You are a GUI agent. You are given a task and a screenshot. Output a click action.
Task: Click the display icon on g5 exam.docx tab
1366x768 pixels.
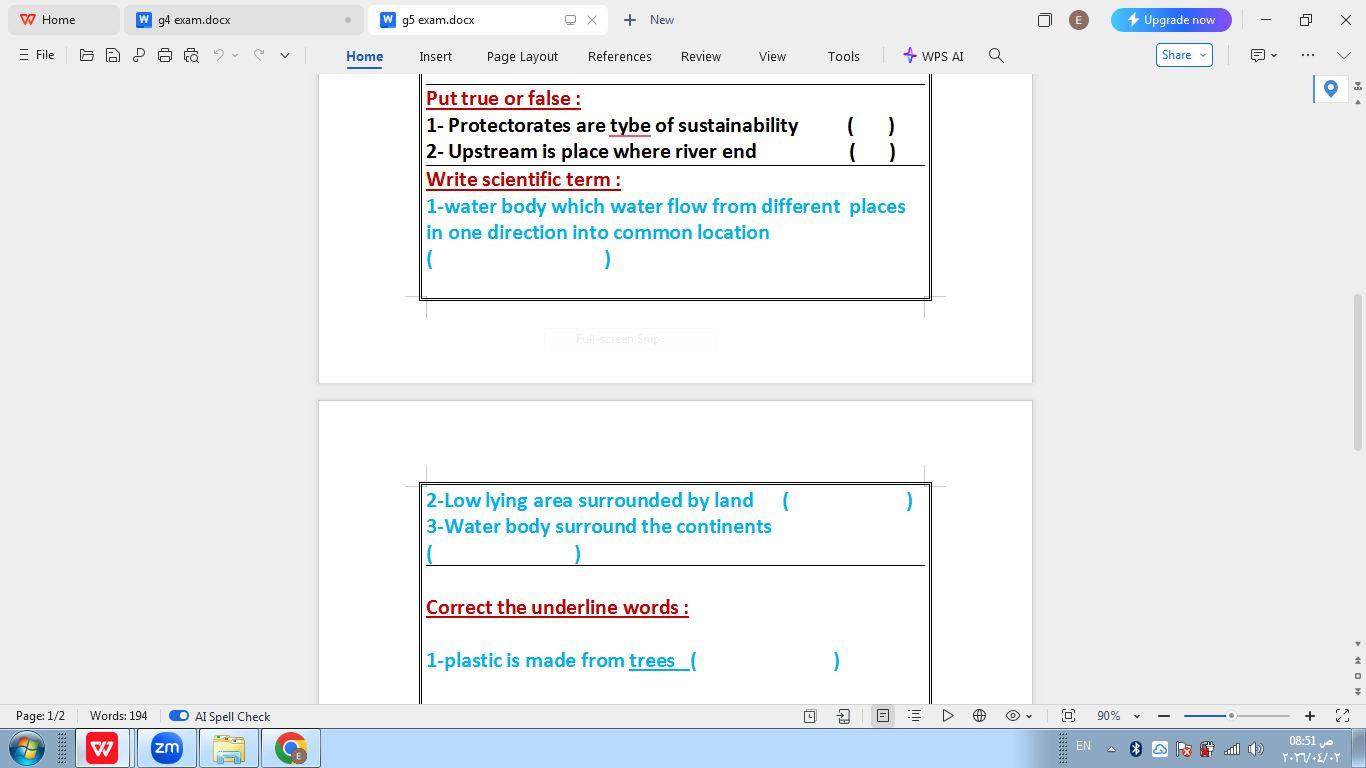tap(570, 20)
